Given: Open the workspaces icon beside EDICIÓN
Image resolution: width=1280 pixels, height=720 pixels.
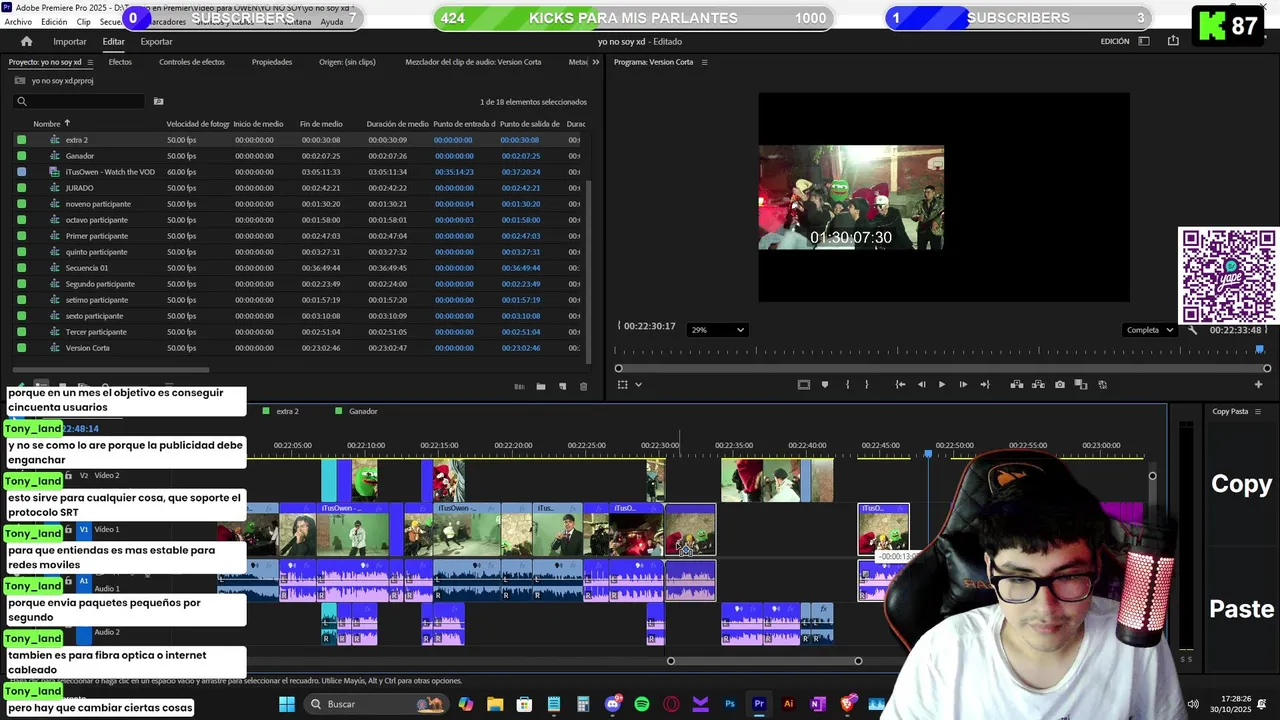Looking at the screenshot, I should point(1144,41).
